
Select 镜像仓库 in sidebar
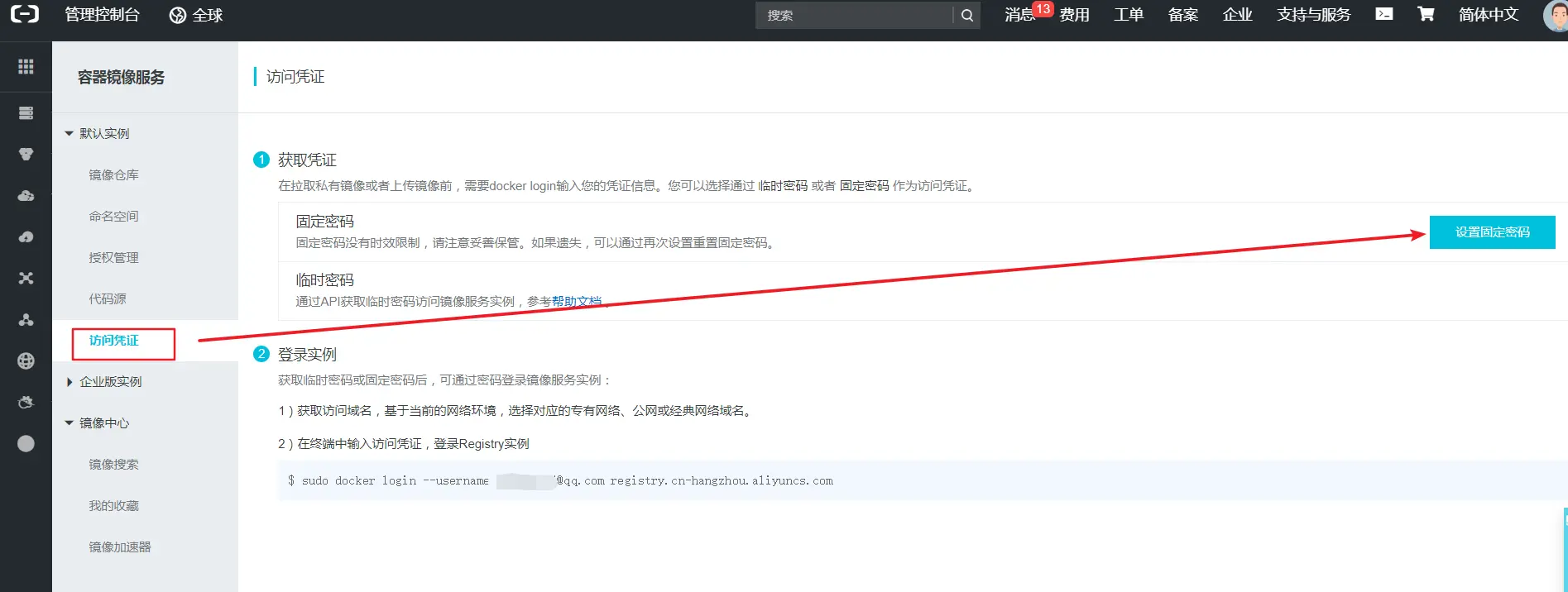point(113,174)
